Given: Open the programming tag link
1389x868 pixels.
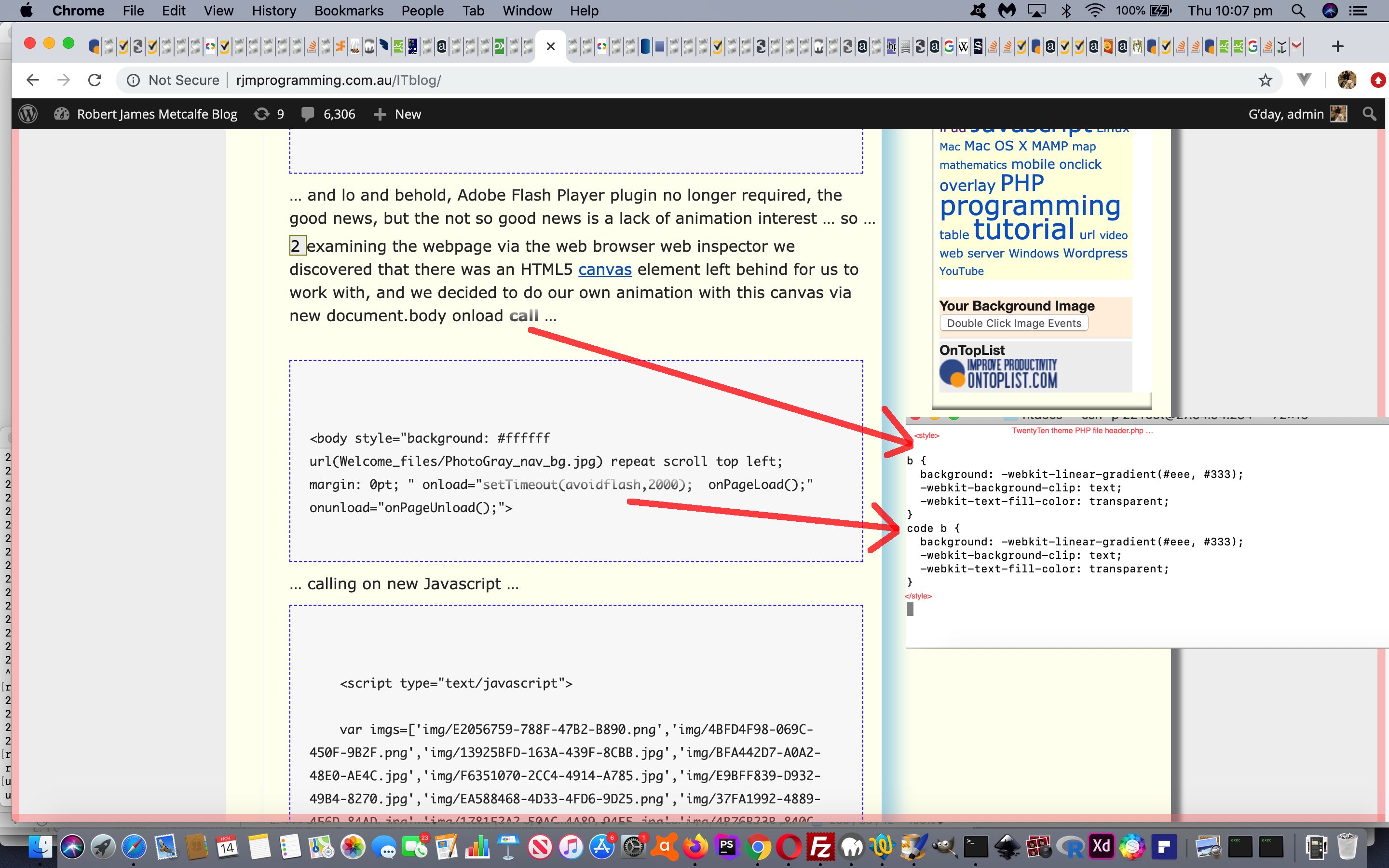Looking at the screenshot, I should [x=1030, y=205].
